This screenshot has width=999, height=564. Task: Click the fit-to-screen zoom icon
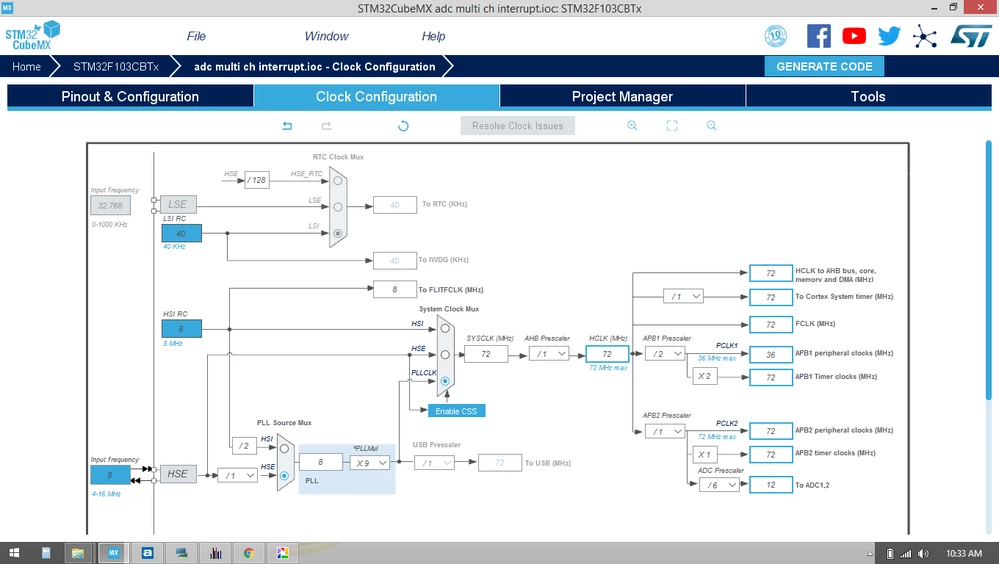coord(672,126)
